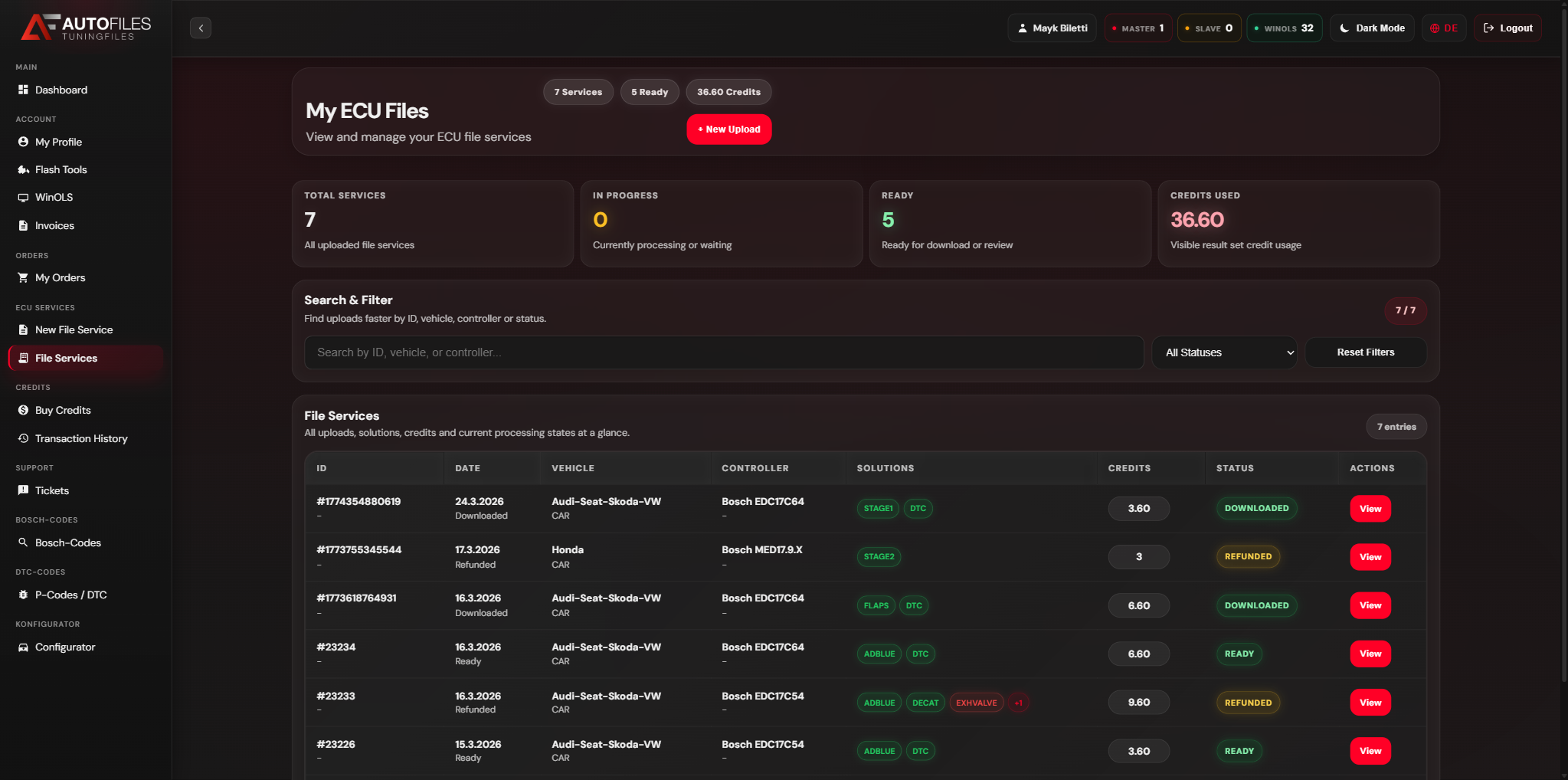Viewport: 1568px width, 780px height.
Task: Click the Buy Credits coin icon
Action: pyautogui.click(x=23, y=410)
